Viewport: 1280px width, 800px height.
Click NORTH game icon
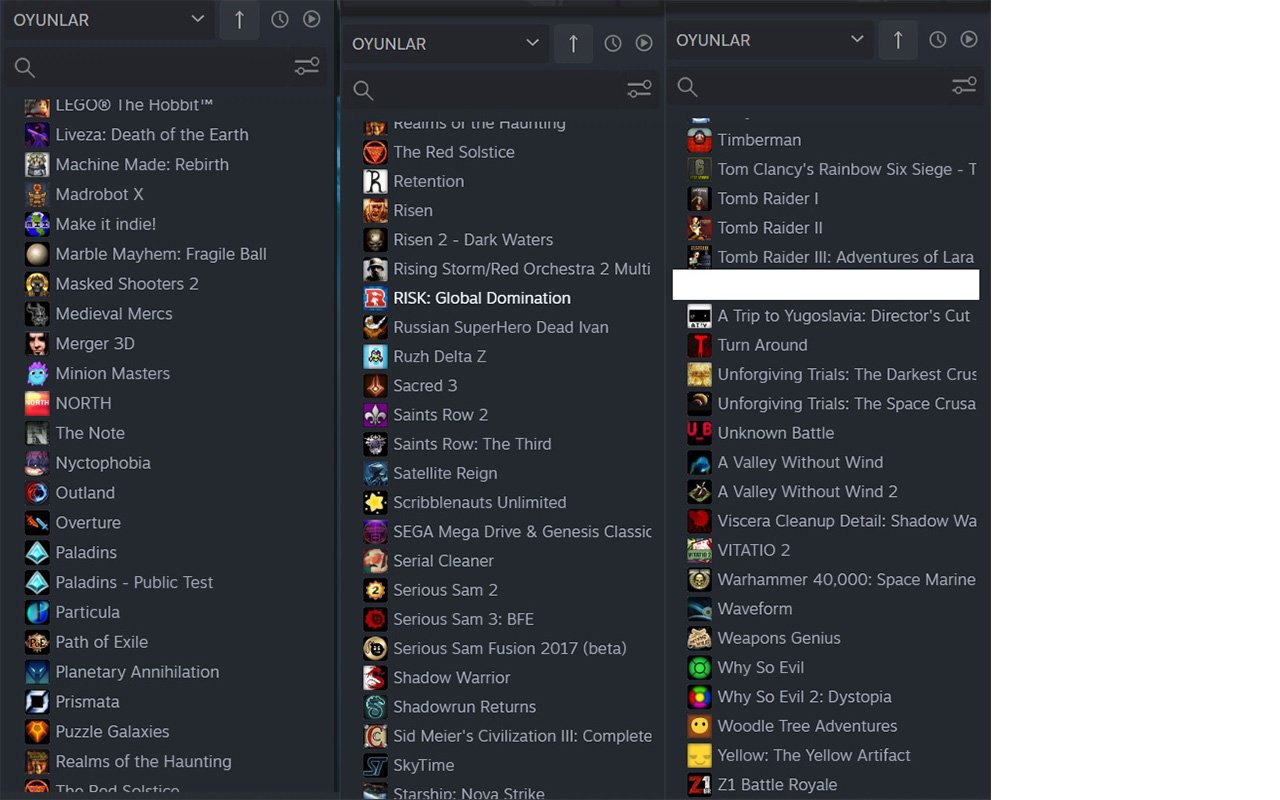point(37,403)
